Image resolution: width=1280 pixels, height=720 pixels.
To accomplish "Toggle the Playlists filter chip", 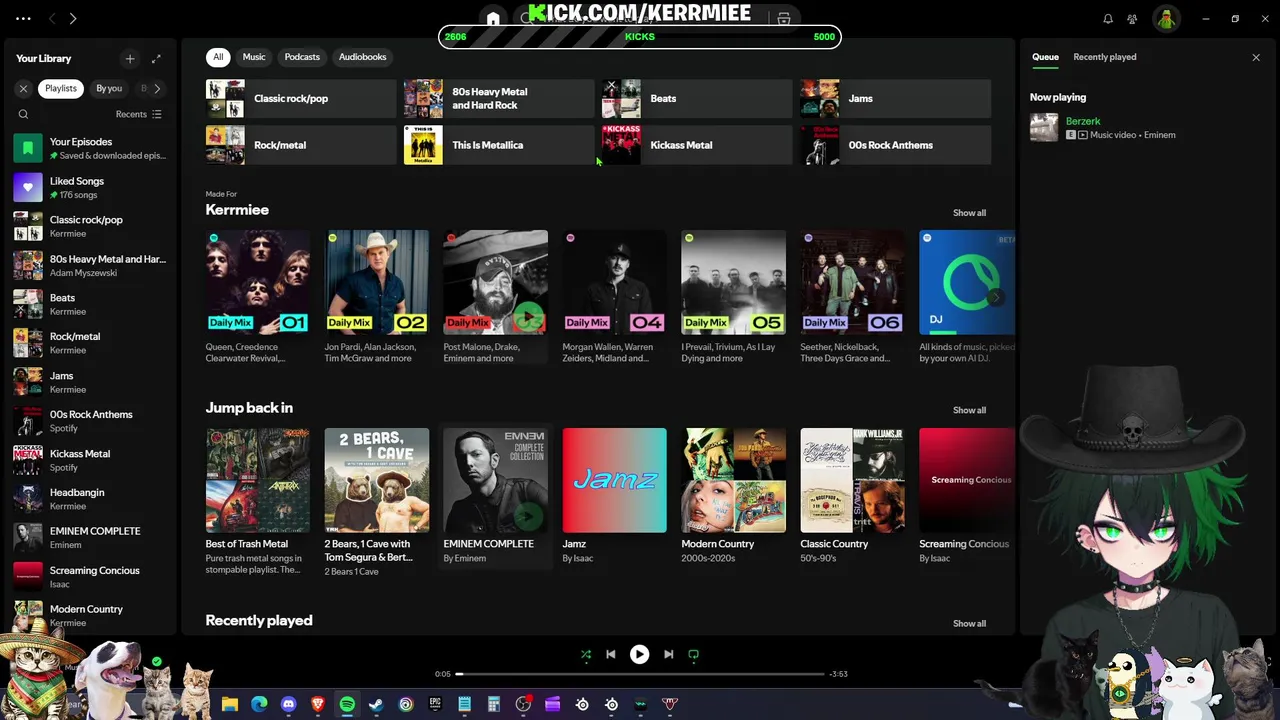I will (61, 88).
